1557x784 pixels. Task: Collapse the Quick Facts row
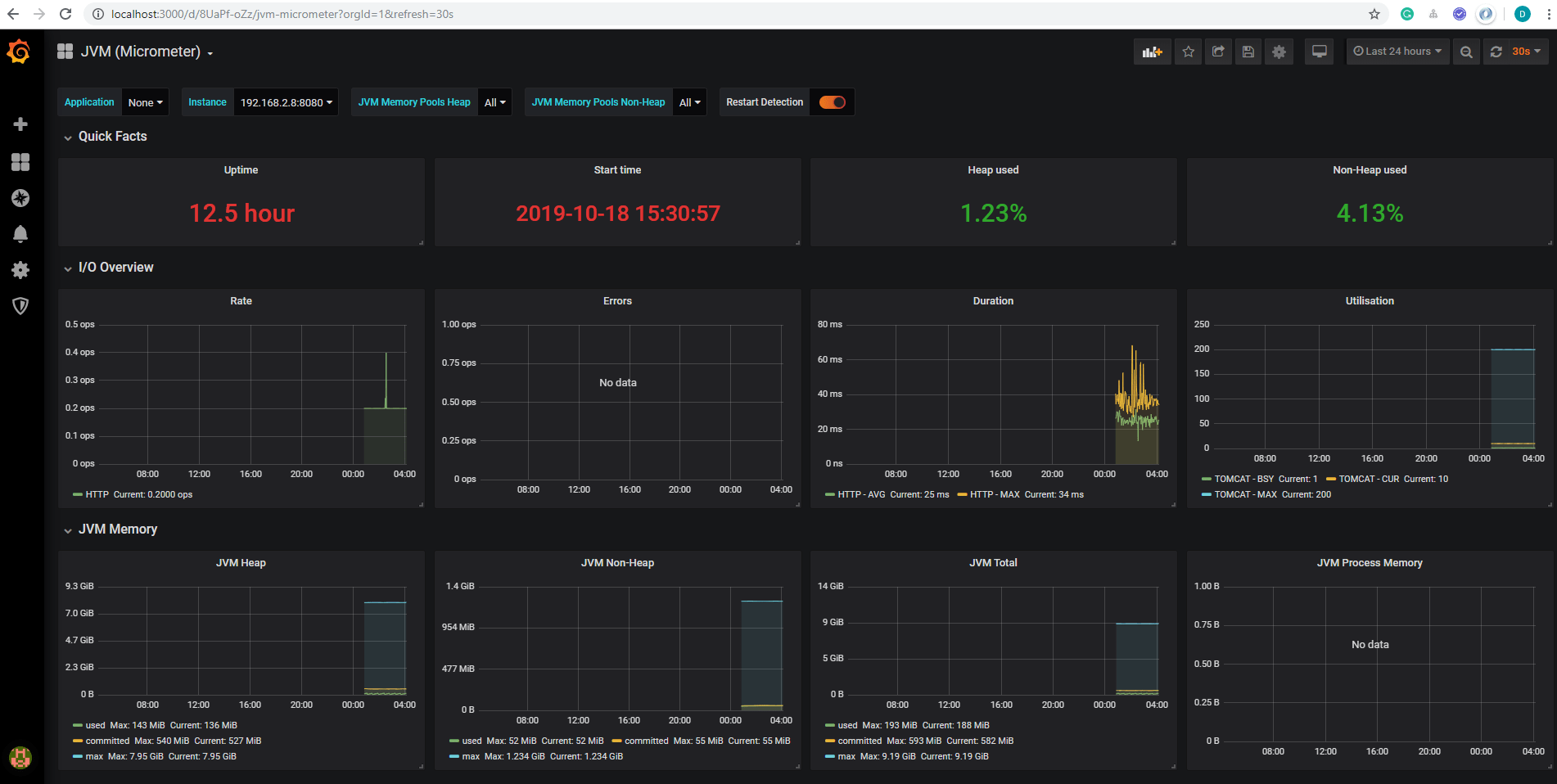pos(112,136)
